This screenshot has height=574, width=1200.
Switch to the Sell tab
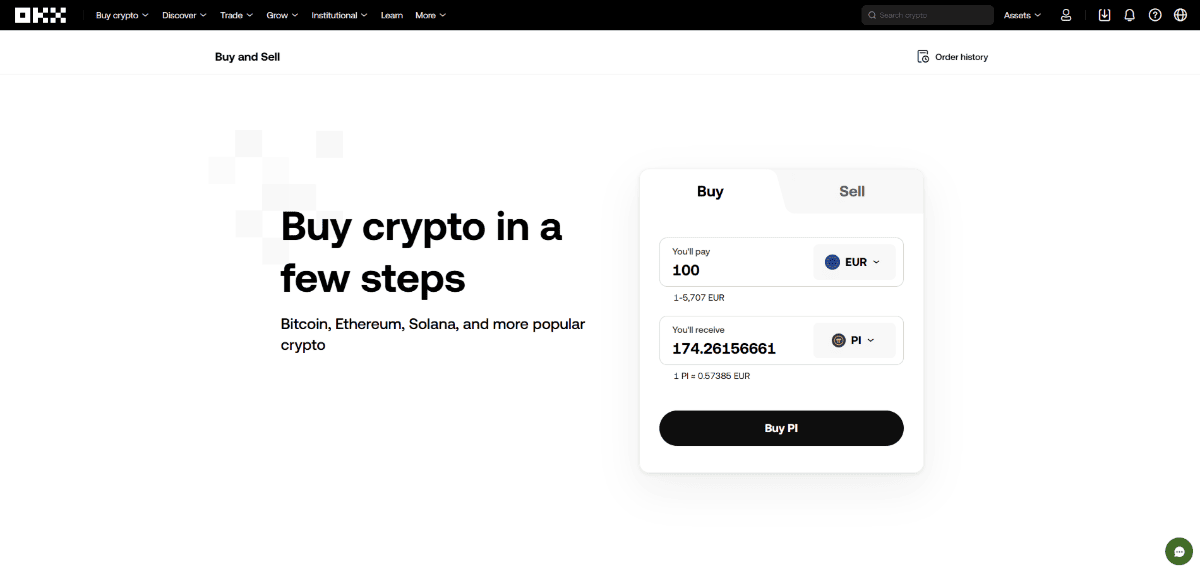pos(851,191)
